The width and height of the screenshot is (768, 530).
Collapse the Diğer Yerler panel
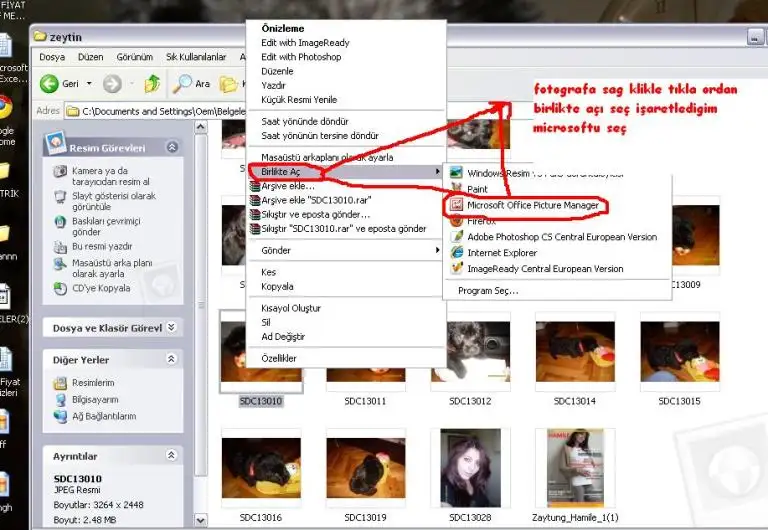click(x=171, y=359)
